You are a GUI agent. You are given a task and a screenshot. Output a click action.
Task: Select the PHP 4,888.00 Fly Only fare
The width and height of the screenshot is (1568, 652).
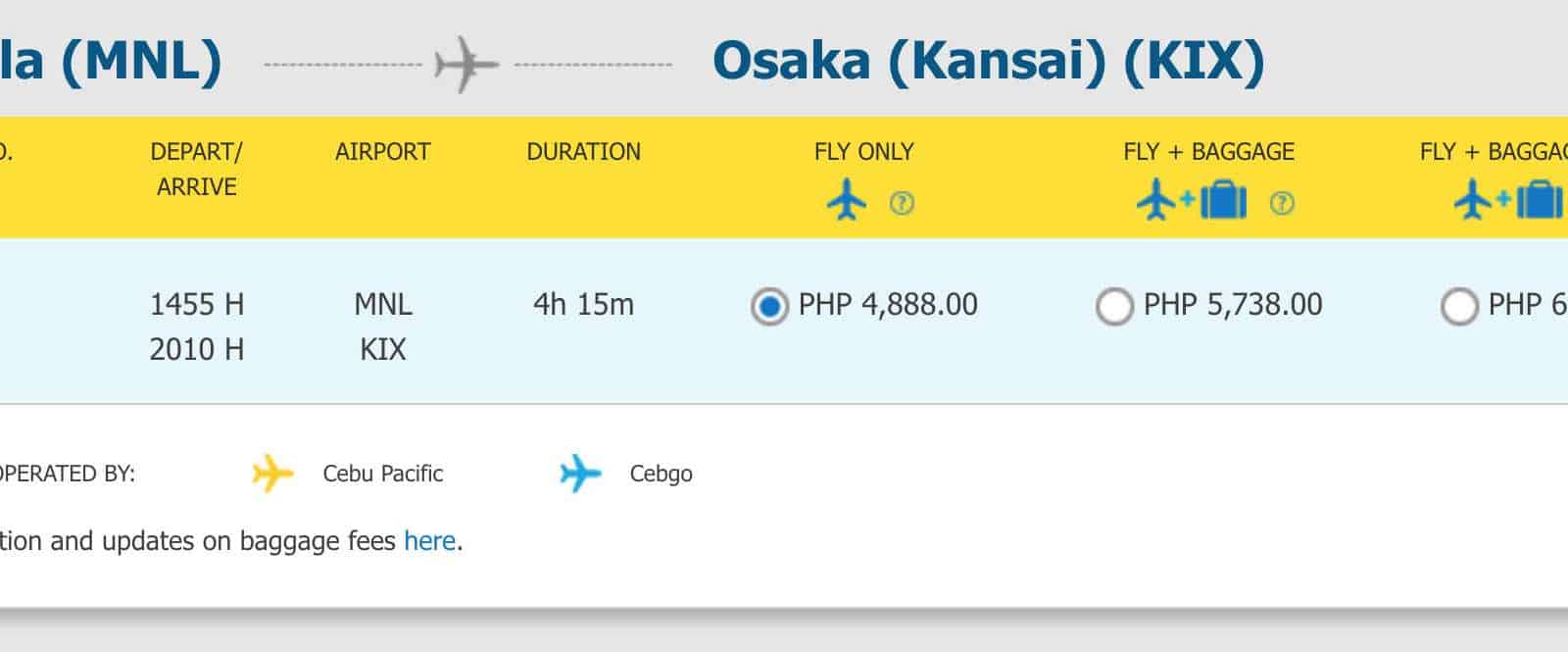(x=769, y=307)
